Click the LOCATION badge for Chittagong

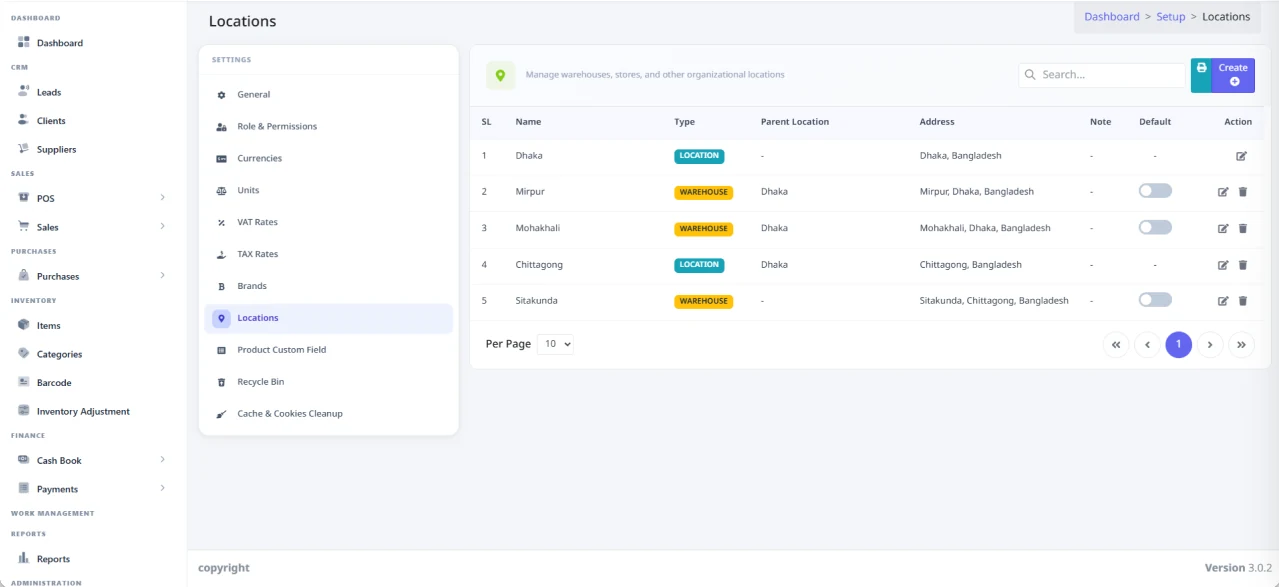699,265
